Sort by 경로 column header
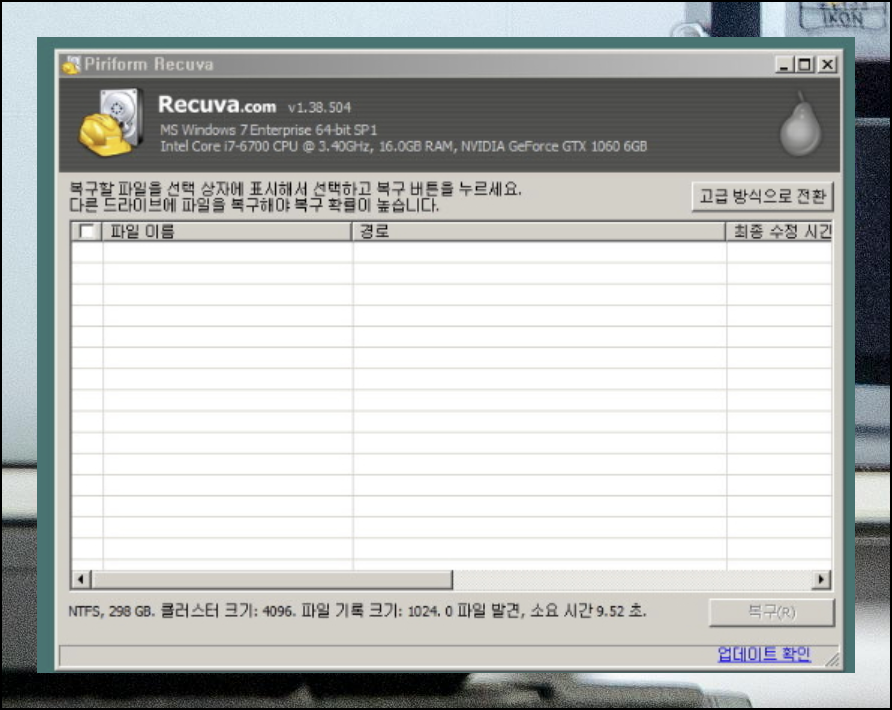Viewport: 892px width, 710px height. [x=539, y=232]
